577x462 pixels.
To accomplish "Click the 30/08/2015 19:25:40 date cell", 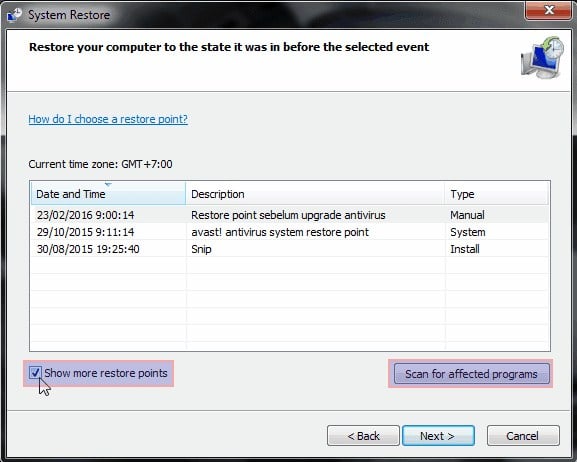I will (88, 249).
